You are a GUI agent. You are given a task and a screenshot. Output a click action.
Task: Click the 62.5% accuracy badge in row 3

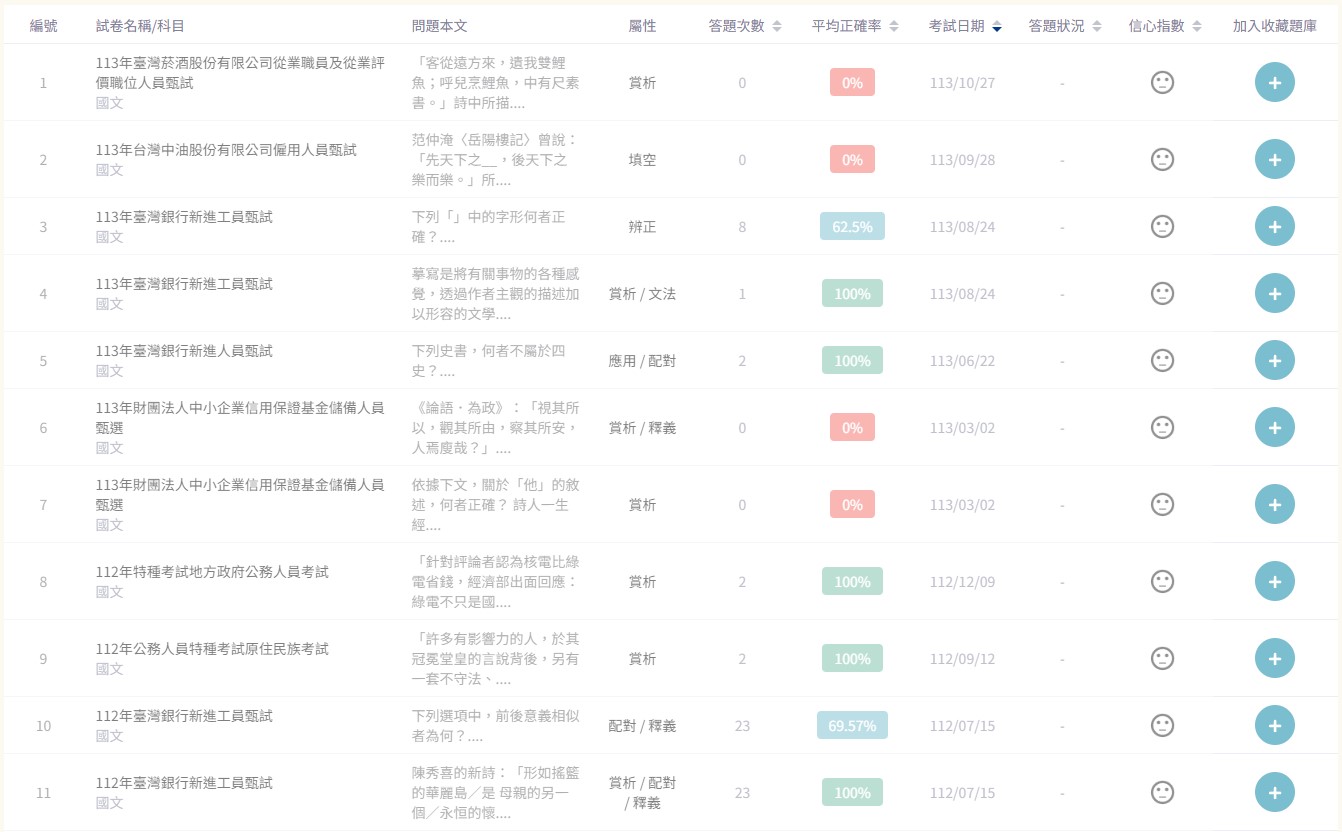pos(852,227)
